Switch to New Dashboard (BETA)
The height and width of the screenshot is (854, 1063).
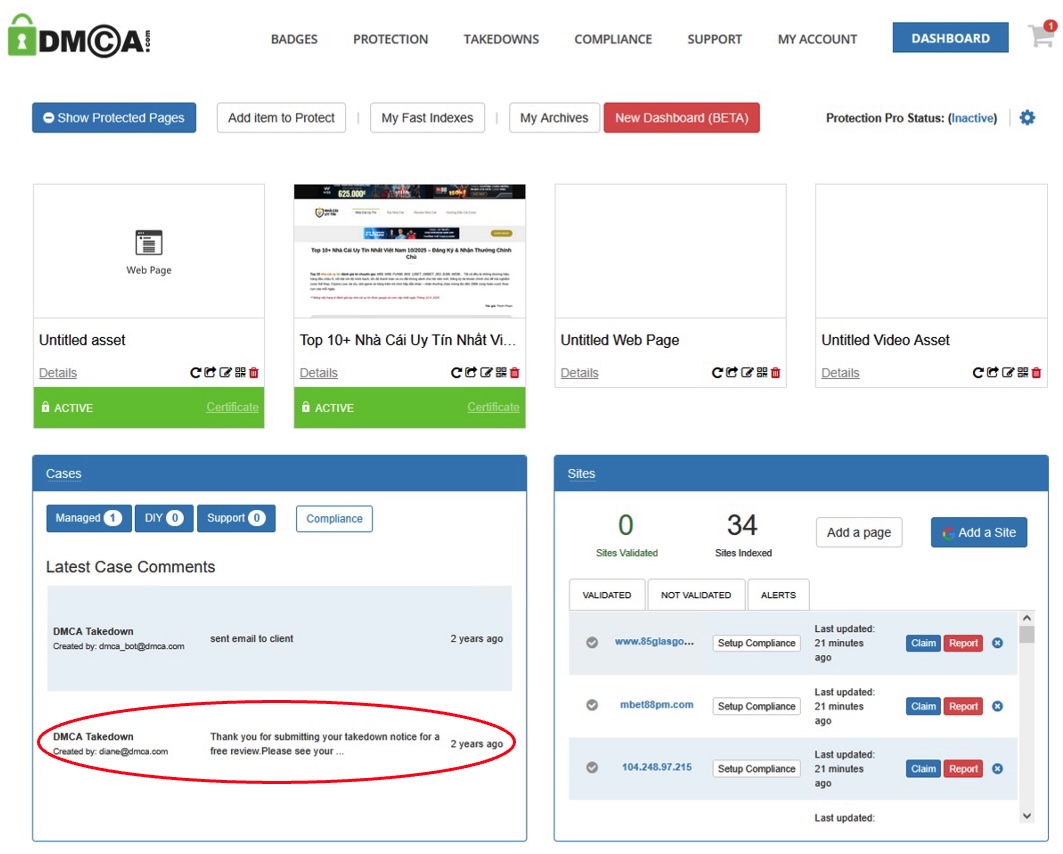[x=681, y=118]
